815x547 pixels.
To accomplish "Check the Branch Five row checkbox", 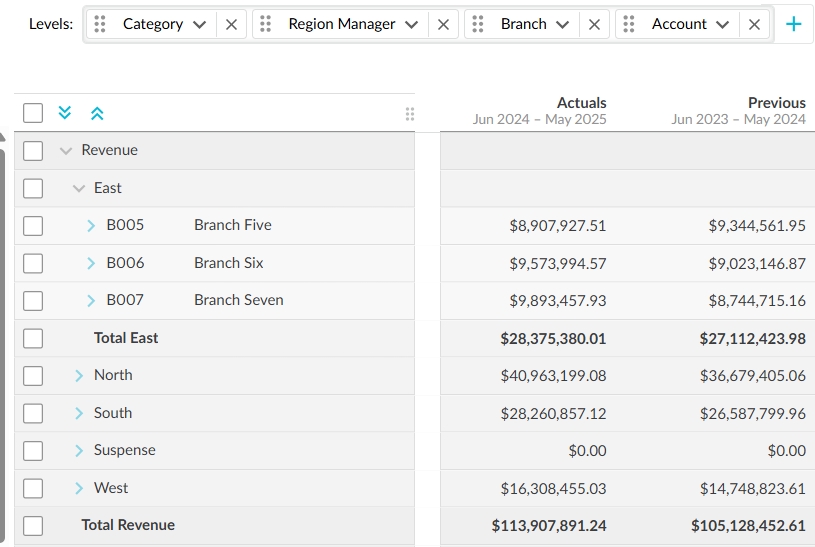I will 33,225.
